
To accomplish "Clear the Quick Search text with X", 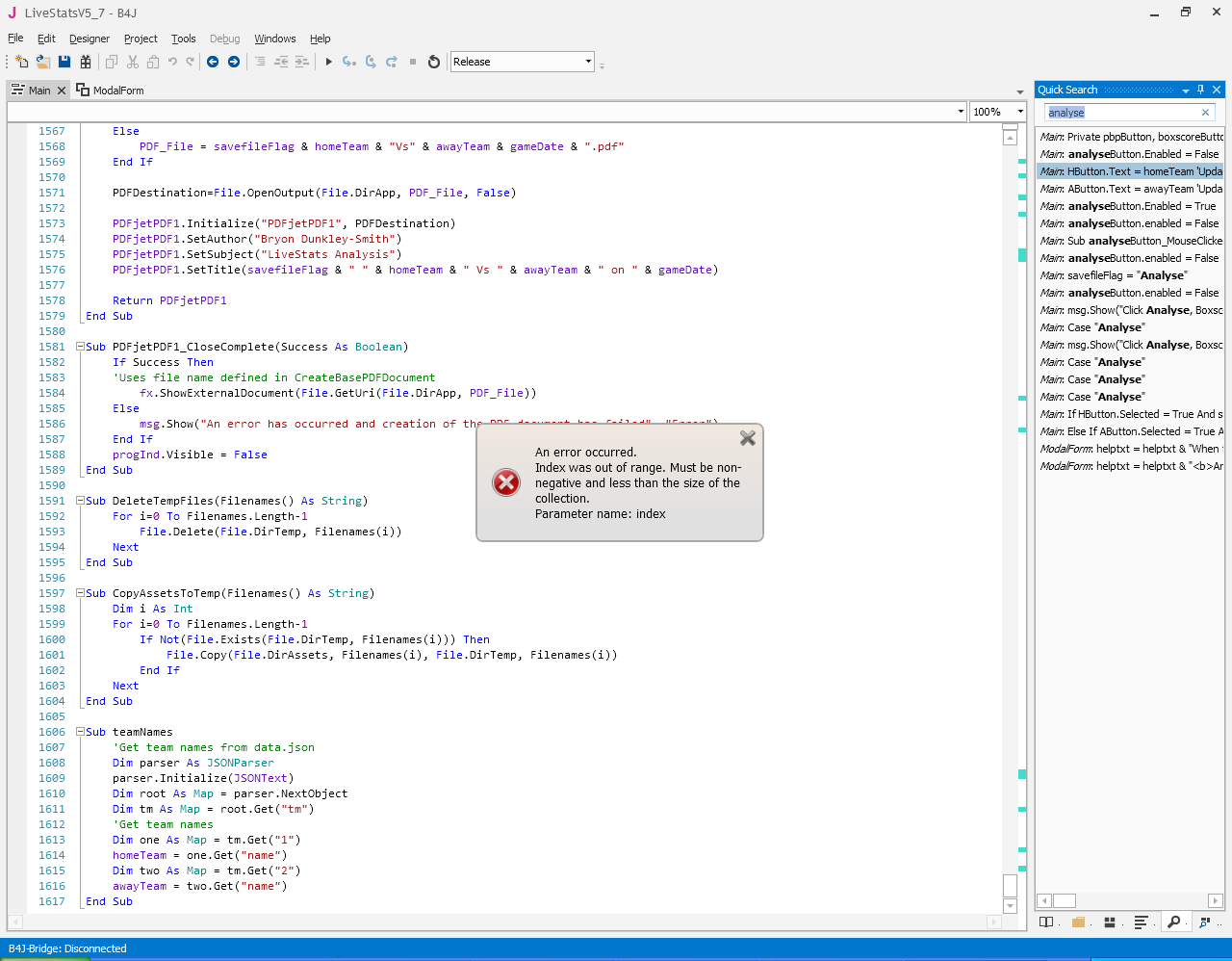I will (x=1205, y=113).
